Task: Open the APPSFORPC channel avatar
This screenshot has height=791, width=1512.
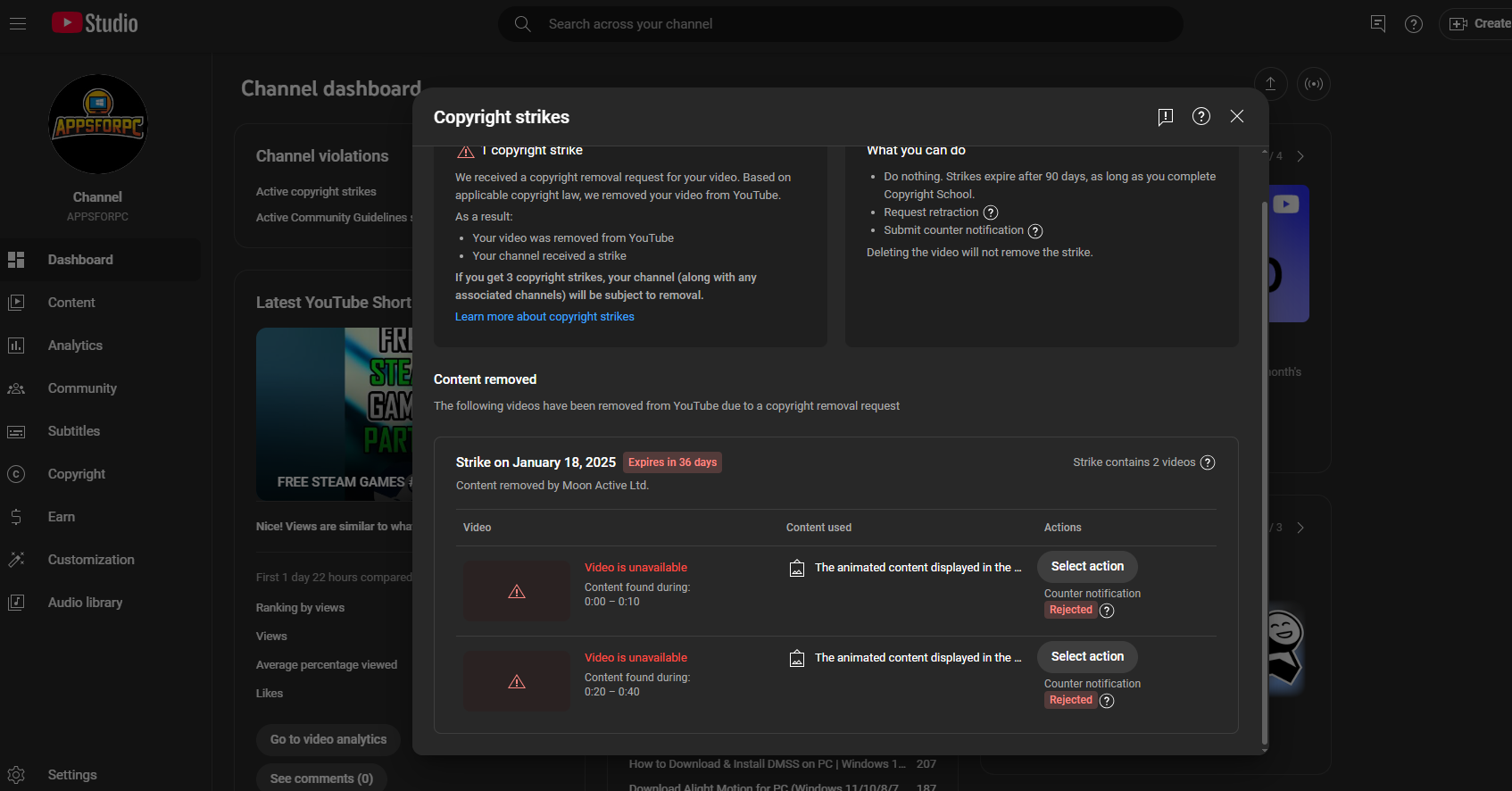Action: pos(97,124)
